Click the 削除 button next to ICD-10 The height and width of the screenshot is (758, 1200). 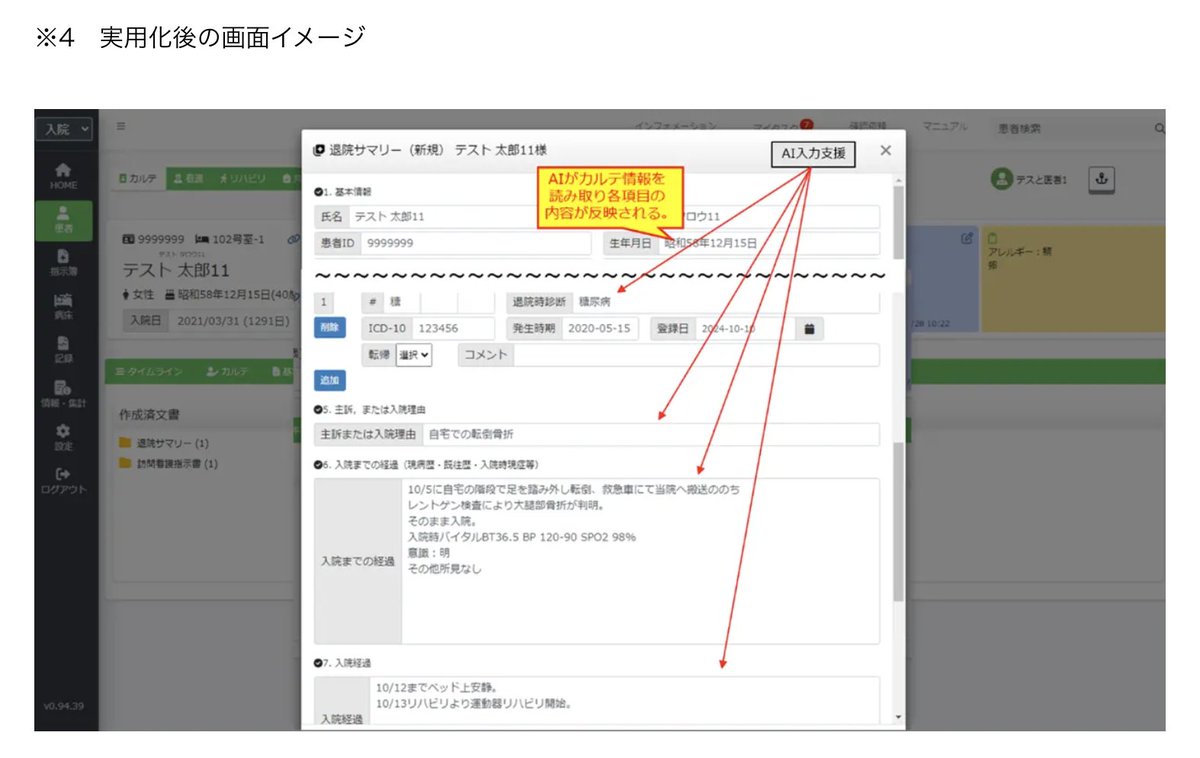tap(329, 327)
